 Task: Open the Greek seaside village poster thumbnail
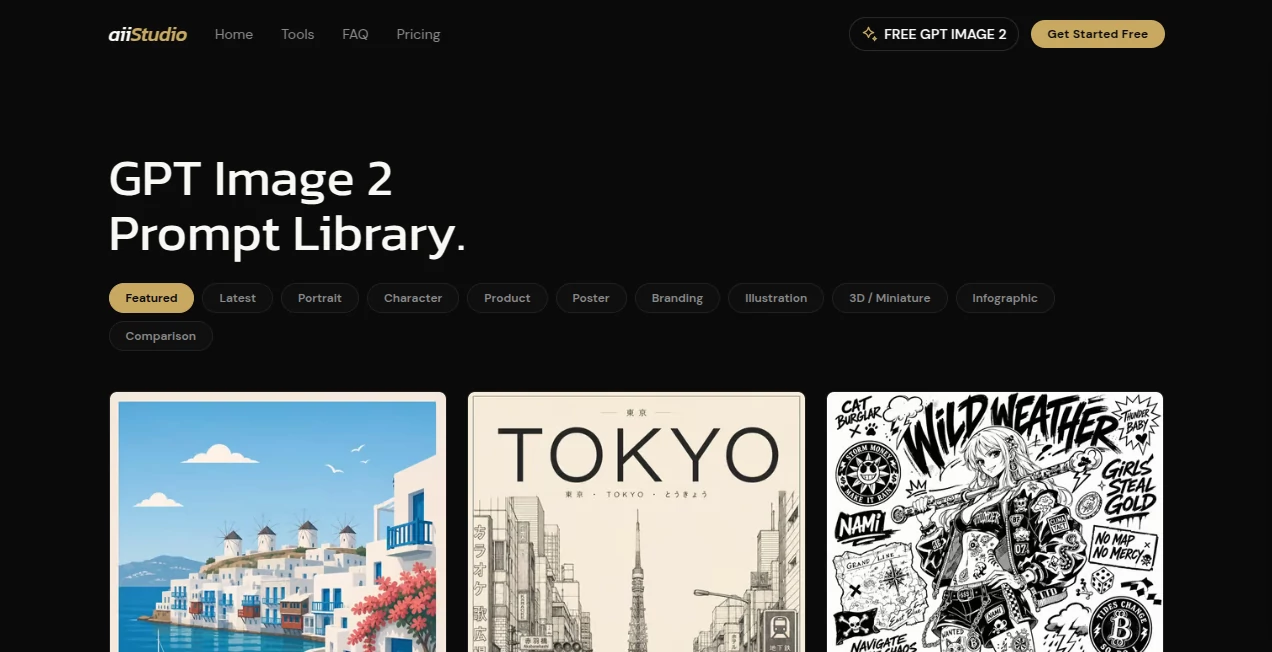click(x=278, y=522)
